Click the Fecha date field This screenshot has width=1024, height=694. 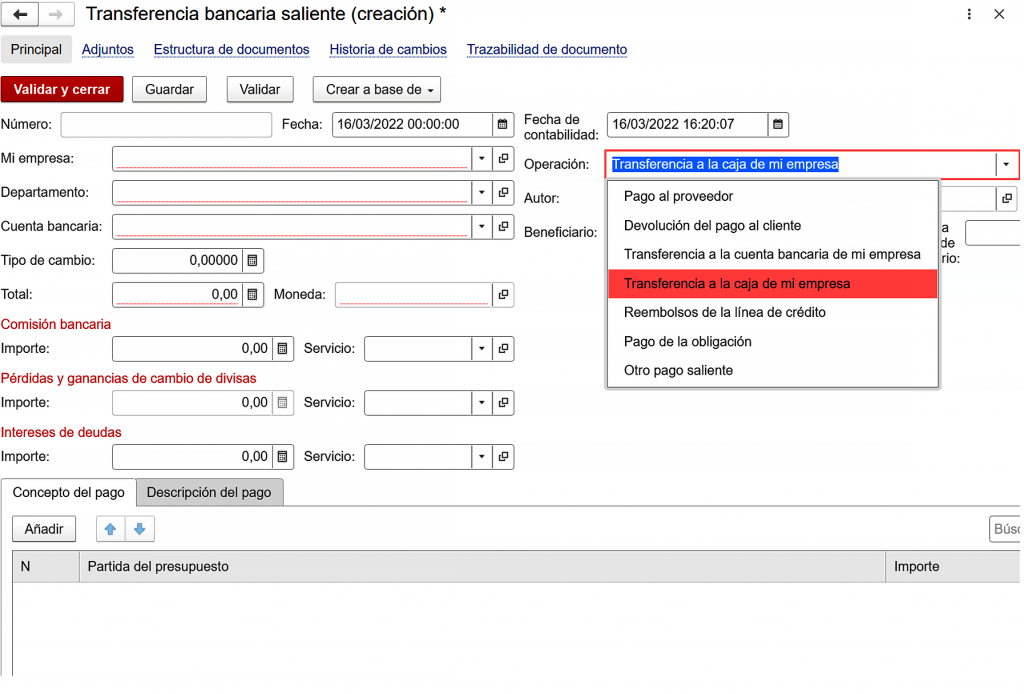point(412,124)
